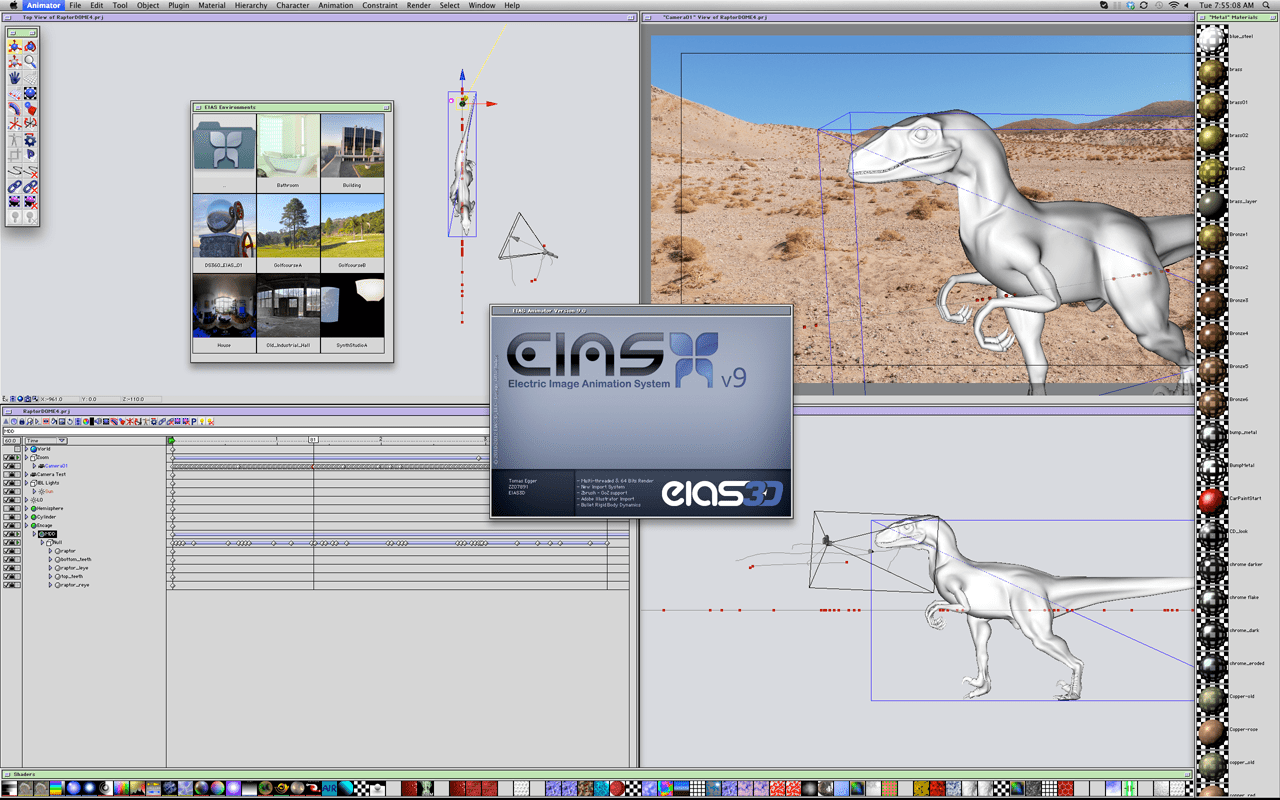Open the GolfcourseA environment thumbnail
This screenshot has height=800, width=1280.
pyautogui.click(x=288, y=225)
